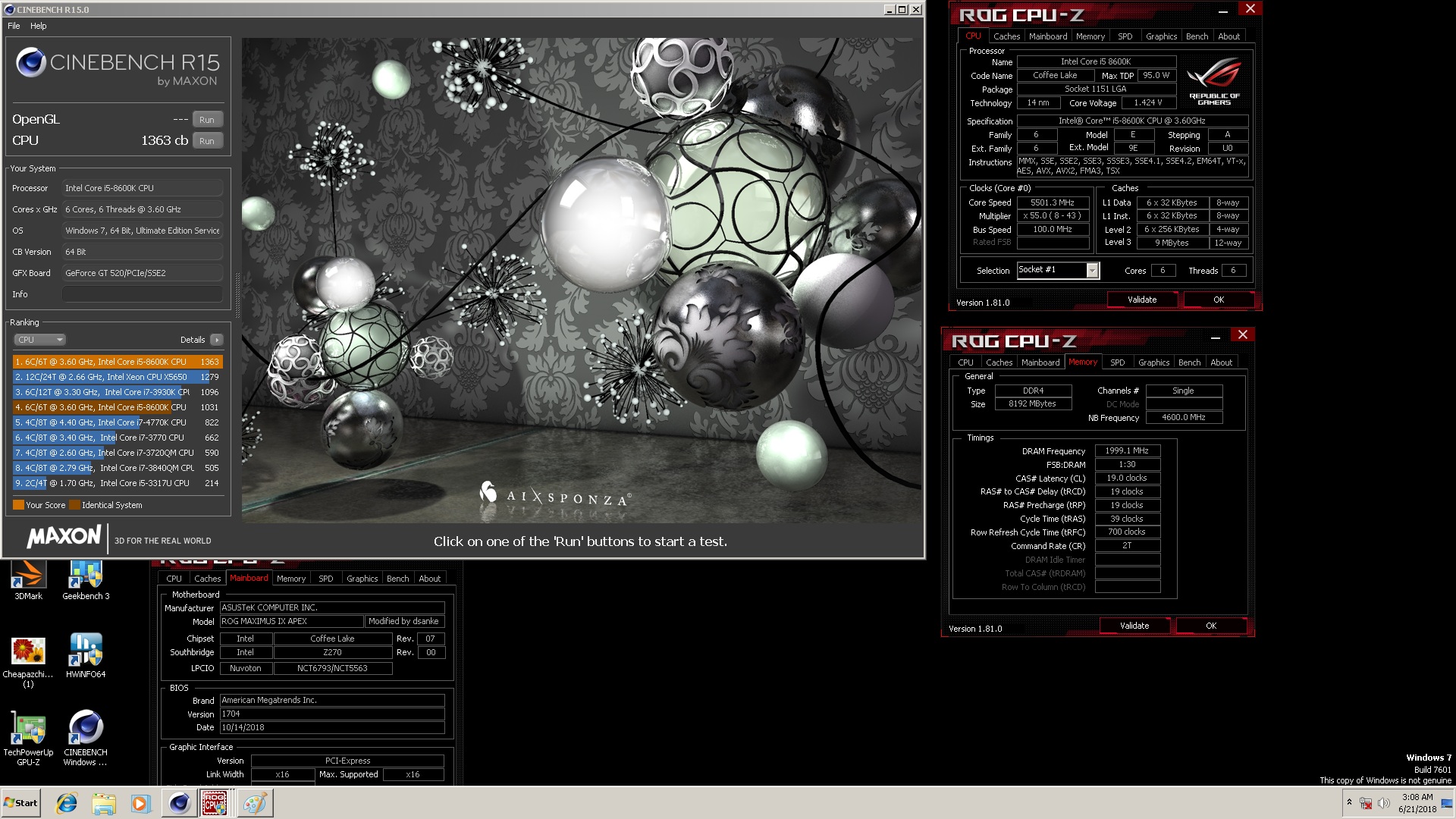The width and height of the screenshot is (1456, 819).
Task: Click the Cinebench title bar icon
Action: pos(9,10)
